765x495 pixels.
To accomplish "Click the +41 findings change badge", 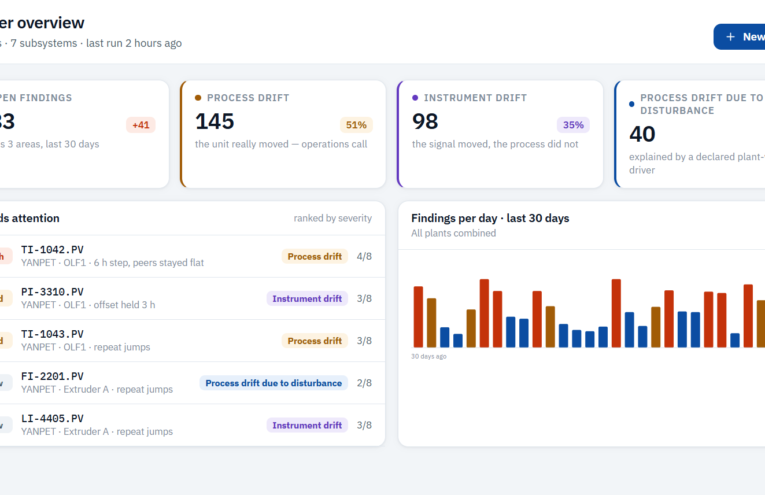I will 141,125.
